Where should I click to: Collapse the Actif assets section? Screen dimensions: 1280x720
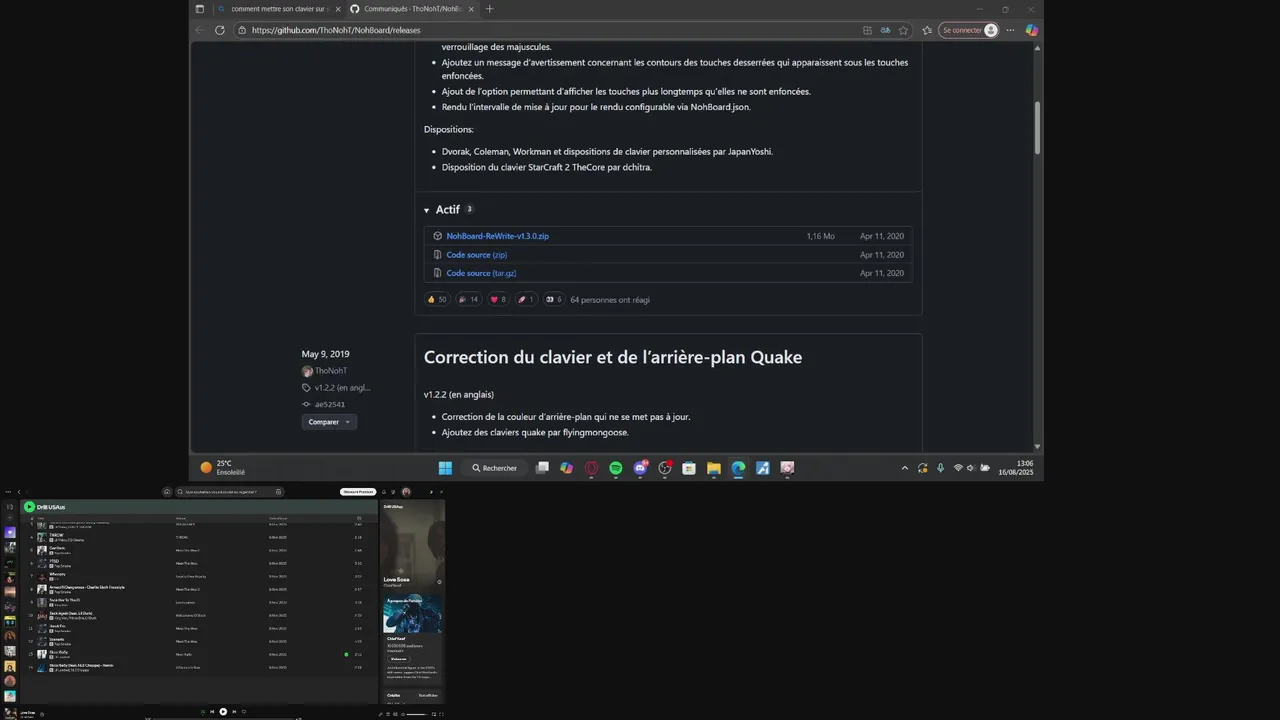coord(441,210)
